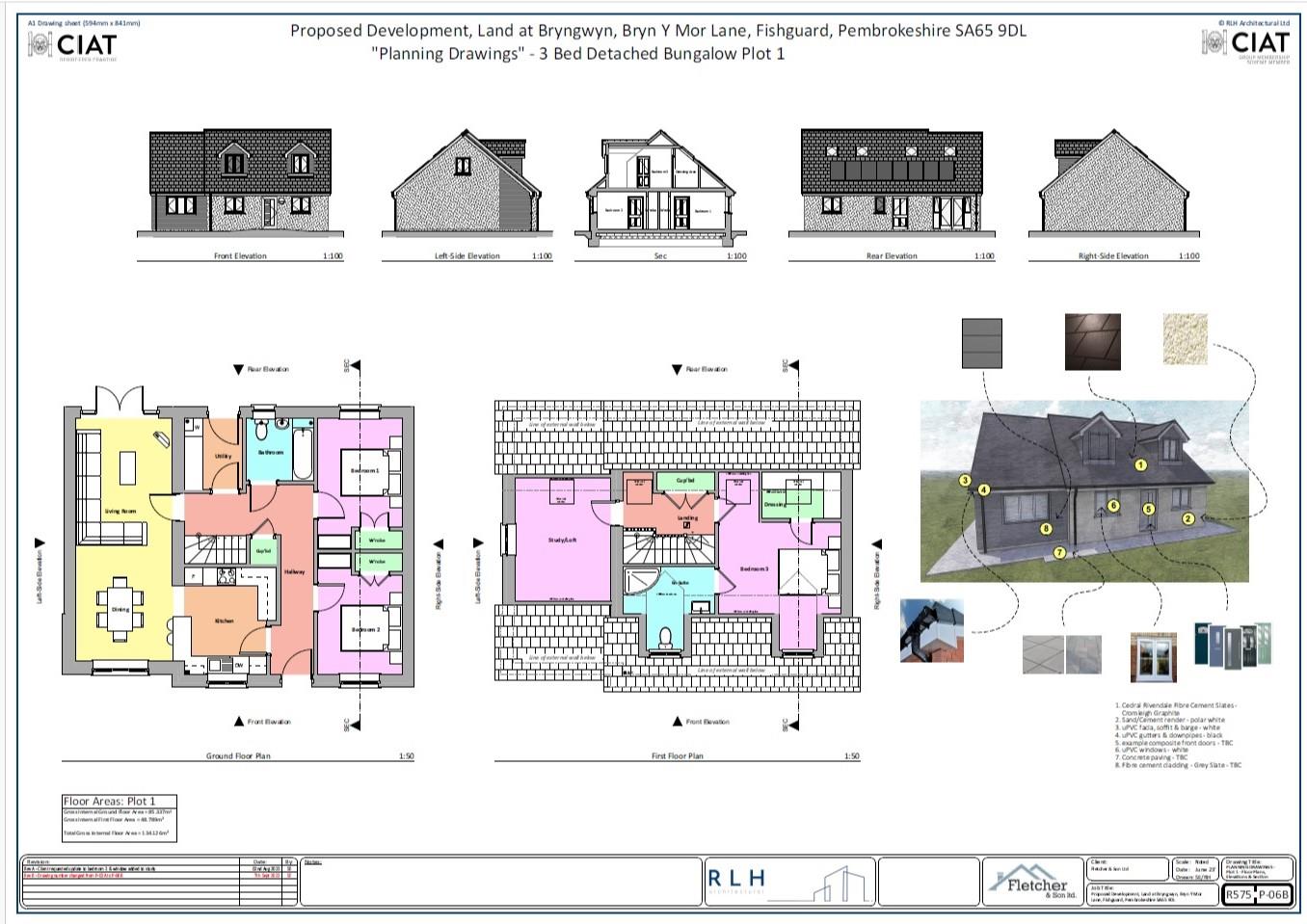Select numbered marker 1 on the 3D render
Screen dimensions: 1307x924
[1140, 464]
